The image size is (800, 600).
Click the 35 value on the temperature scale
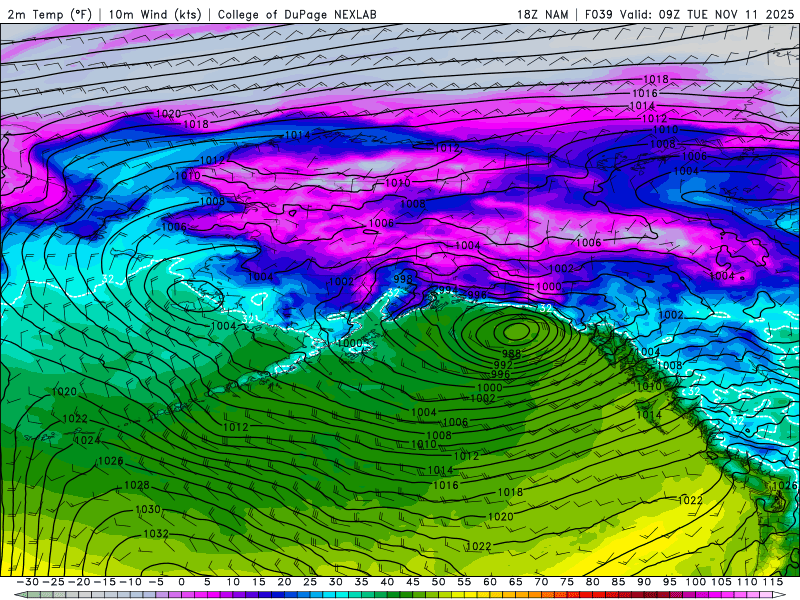(x=361, y=582)
